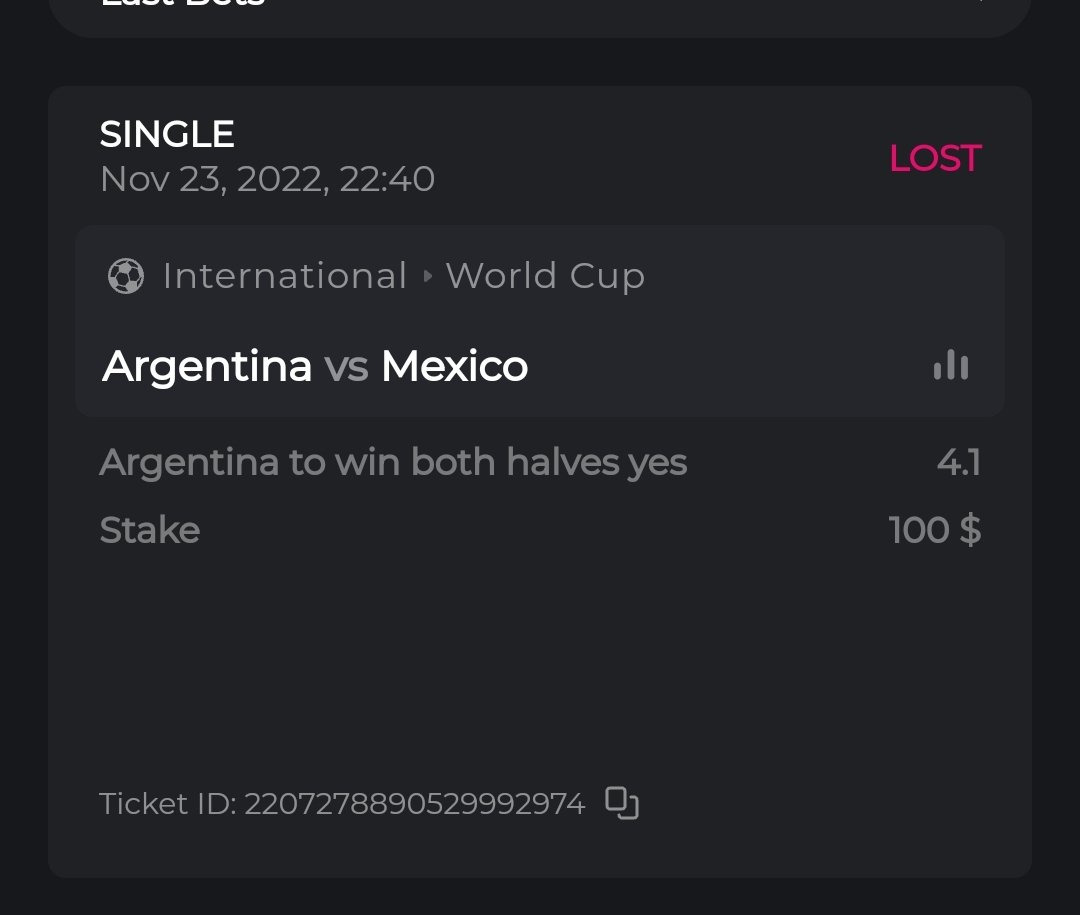This screenshot has height=915, width=1080.
Task: Open the World Cup tournament link
Action: (545, 276)
